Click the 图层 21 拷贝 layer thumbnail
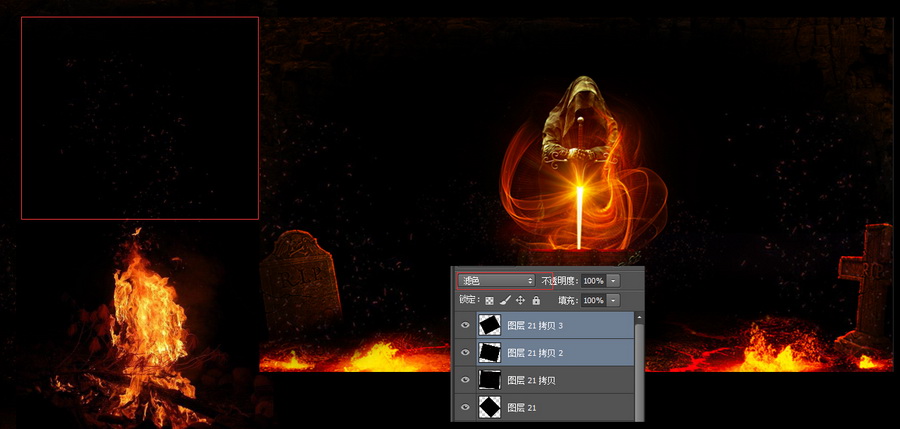This screenshot has height=429, width=900. pyautogui.click(x=489, y=380)
